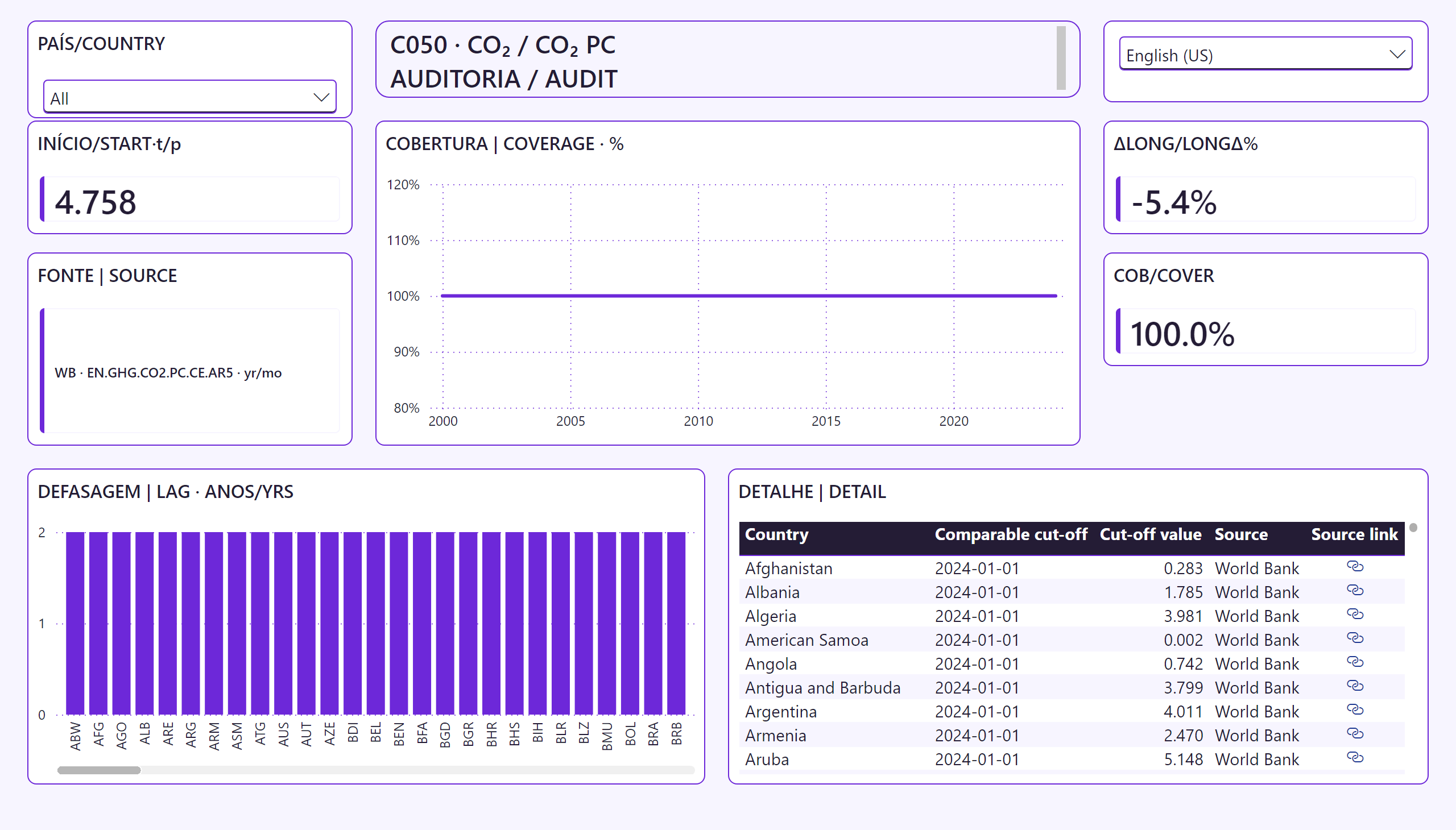Screen dimensions: 1456x830
Task: Click the DEFASAGEM | LAG · ANOS/YRS title
Action: 166,491
